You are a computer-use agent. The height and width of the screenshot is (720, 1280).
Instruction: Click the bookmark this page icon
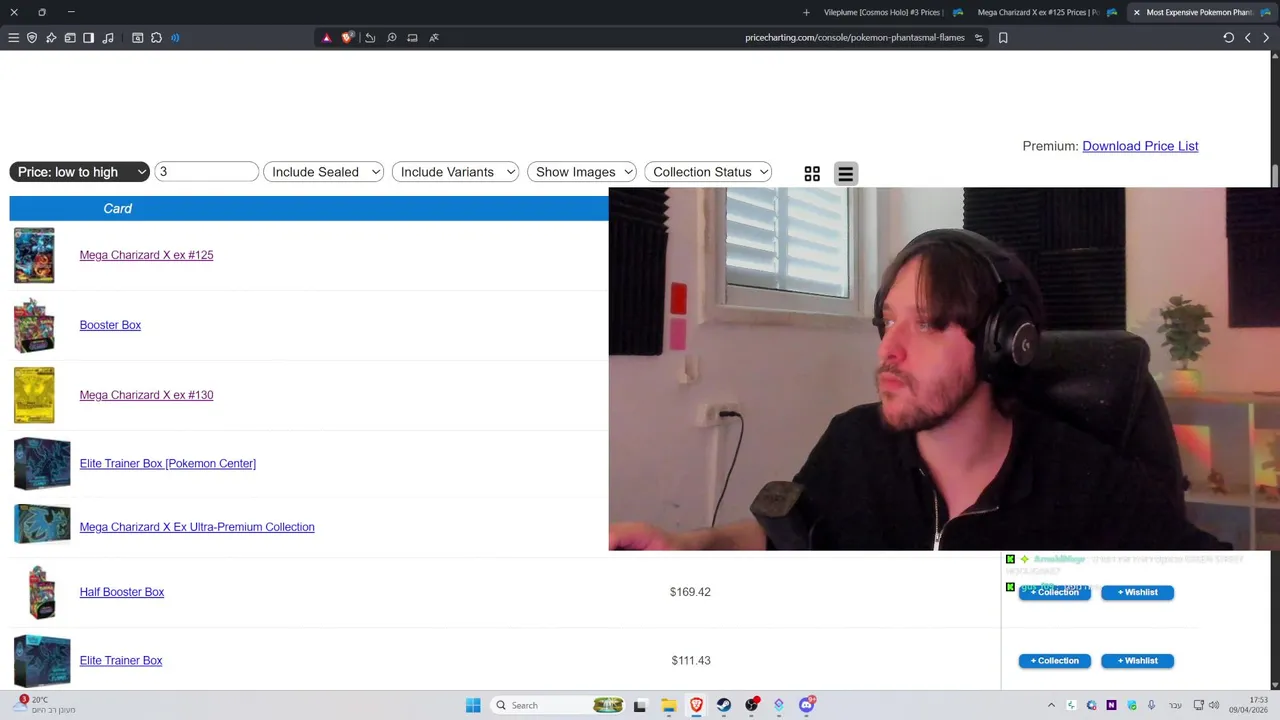1003,38
